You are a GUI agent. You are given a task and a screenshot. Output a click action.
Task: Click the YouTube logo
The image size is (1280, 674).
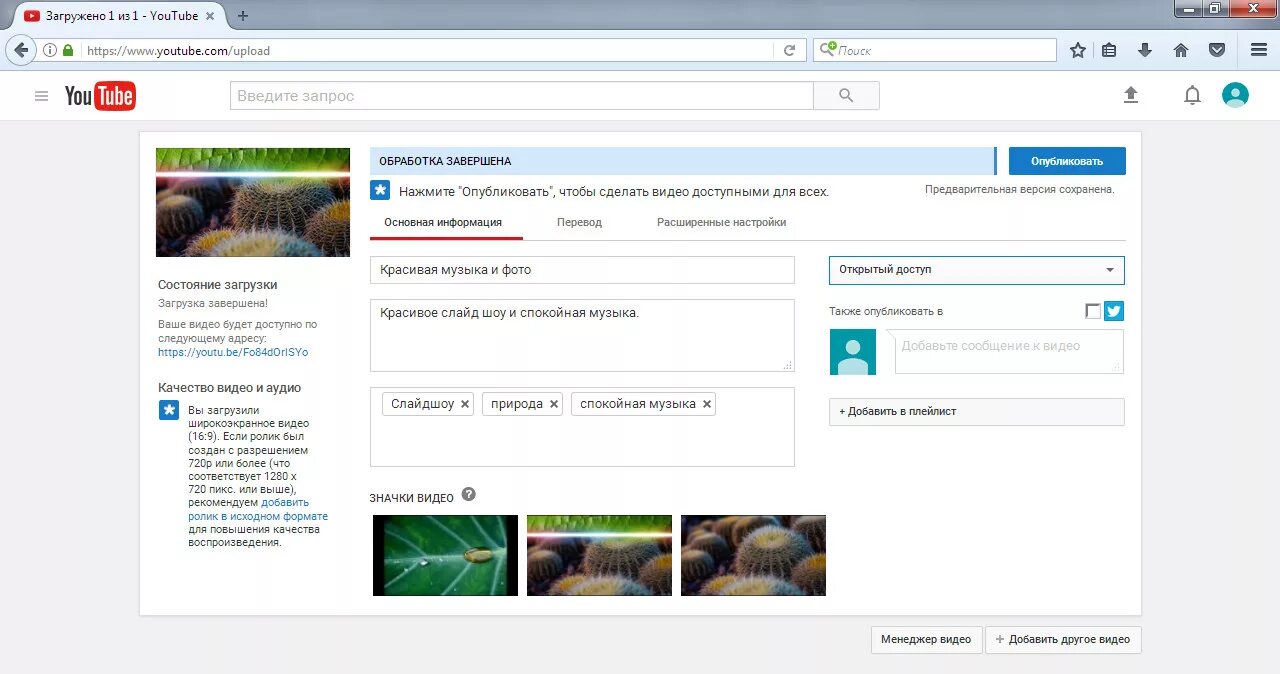tap(100, 96)
